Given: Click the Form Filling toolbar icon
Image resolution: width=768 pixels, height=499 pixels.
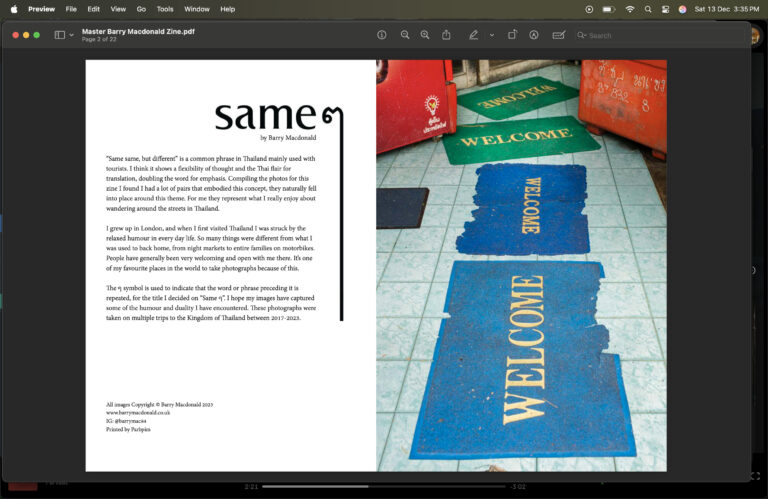Looking at the screenshot, I should click(x=558, y=35).
